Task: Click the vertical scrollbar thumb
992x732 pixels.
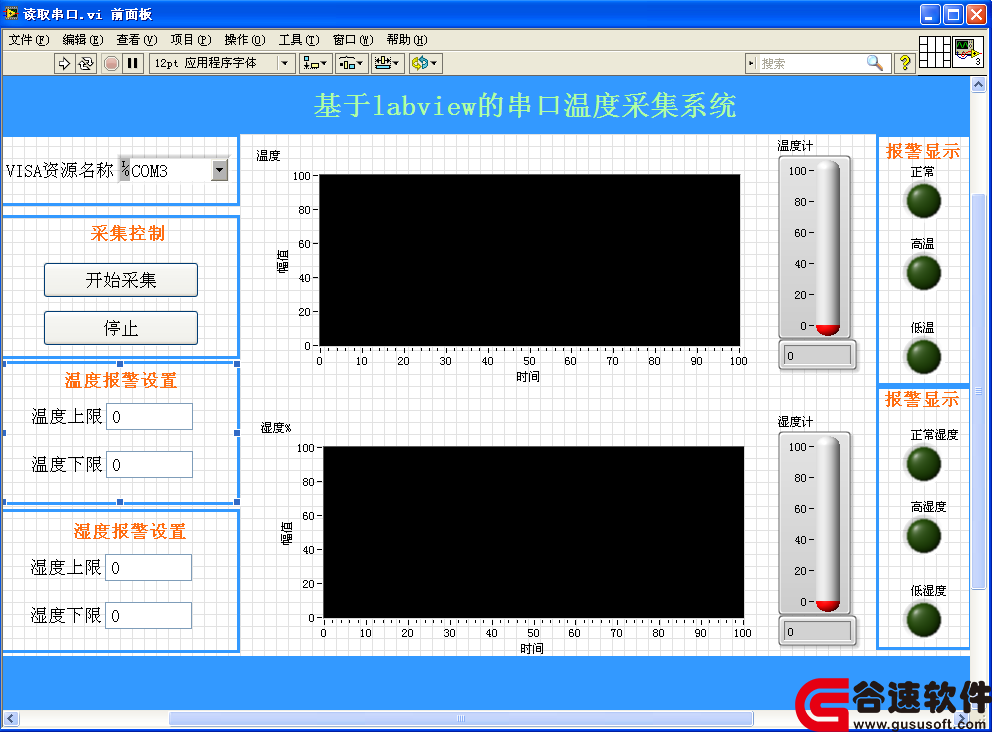Action: tap(978, 391)
